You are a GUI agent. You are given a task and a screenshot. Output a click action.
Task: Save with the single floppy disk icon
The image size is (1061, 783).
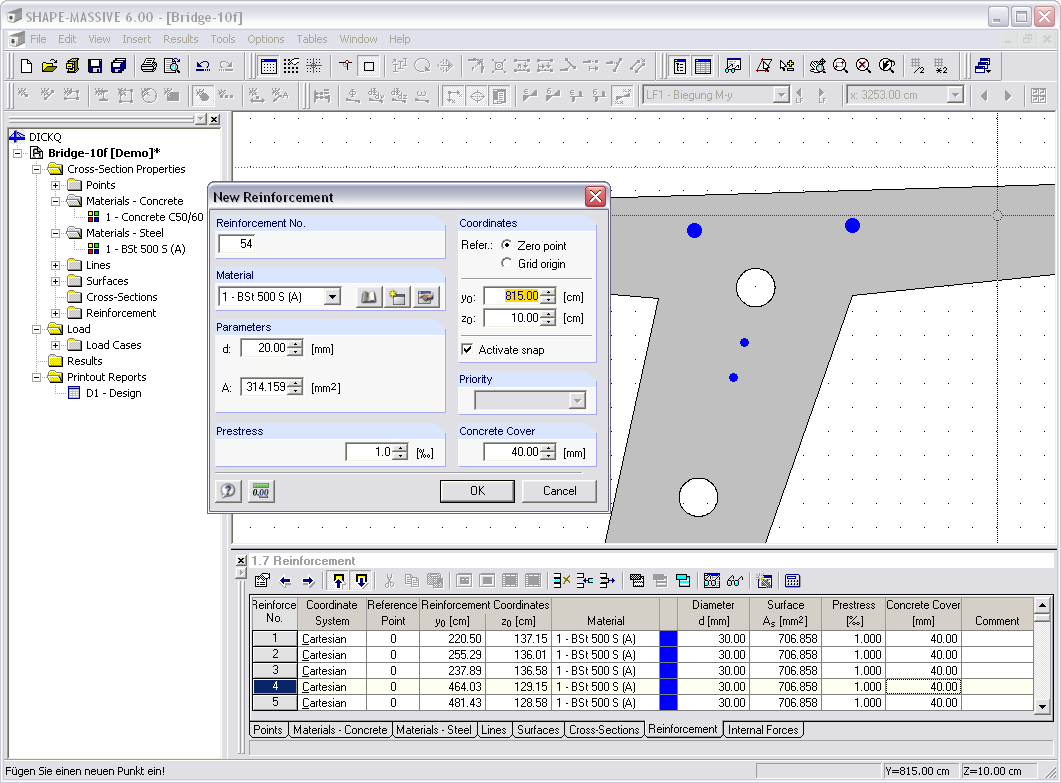click(x=95, y=66)
